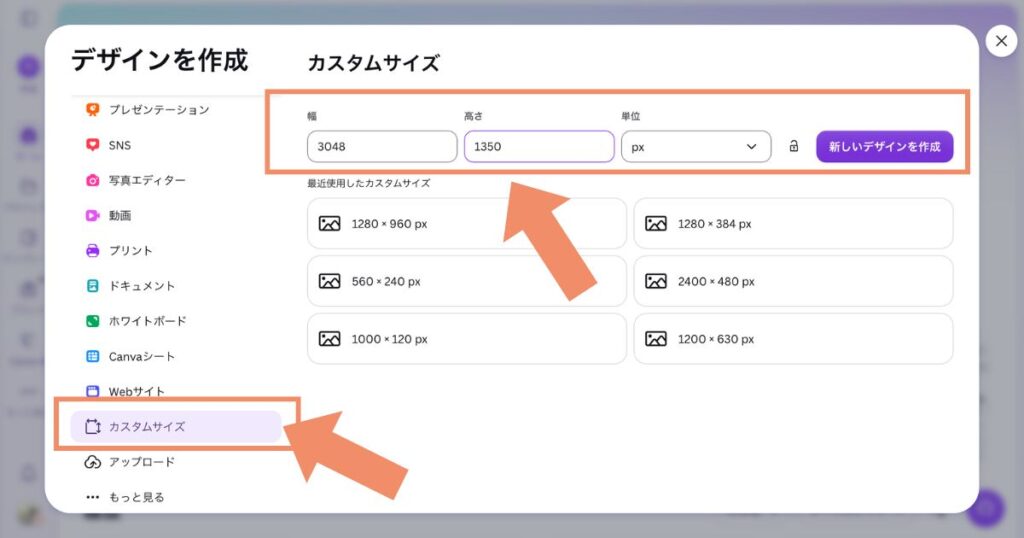Image resolution: width=1024 pixels, height=538 pixels.
Task: Click the プレゼンテーション icon in sidebar
Action: coord(93,110)
